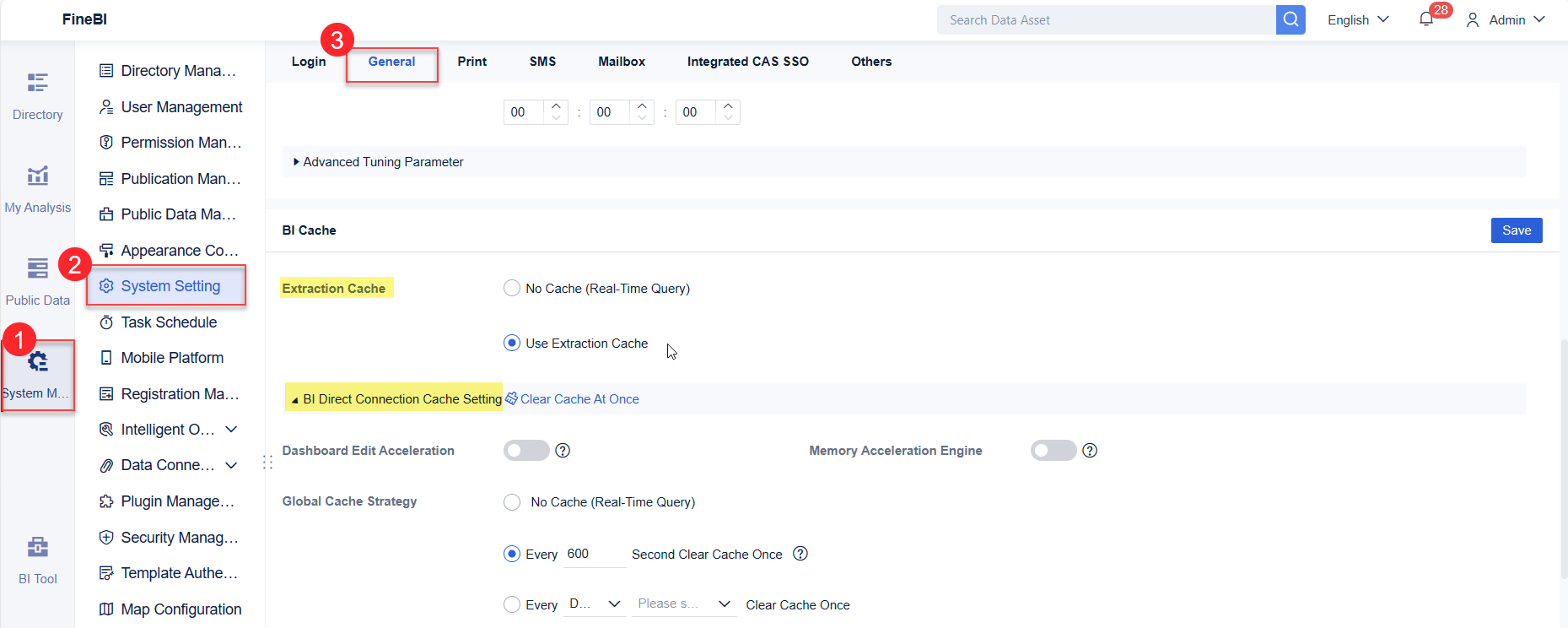The height and width of the screenshot is (628, 1568).
Task: Click the Mobile Platform icon
Action: coord(106,358)
